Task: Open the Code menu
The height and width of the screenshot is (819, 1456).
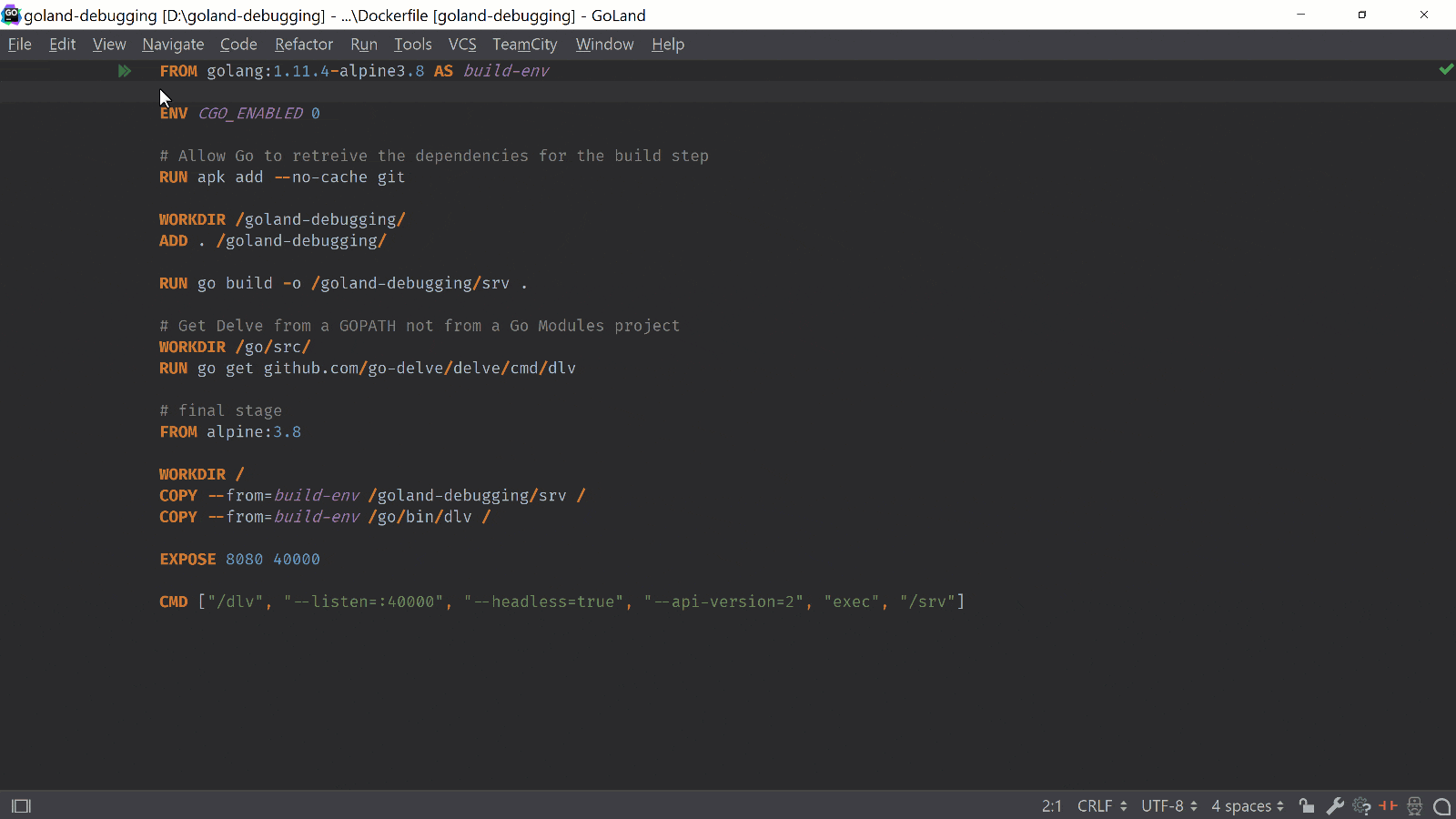Action: (238, 45)
